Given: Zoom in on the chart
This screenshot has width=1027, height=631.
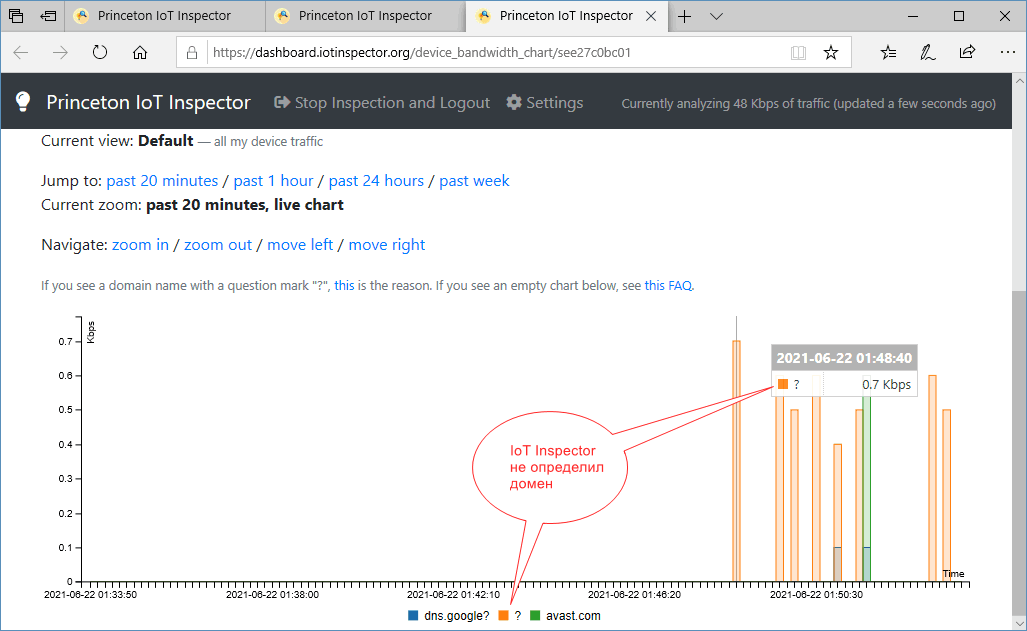Looking at the screenshot, I should (x=140, y=245).
